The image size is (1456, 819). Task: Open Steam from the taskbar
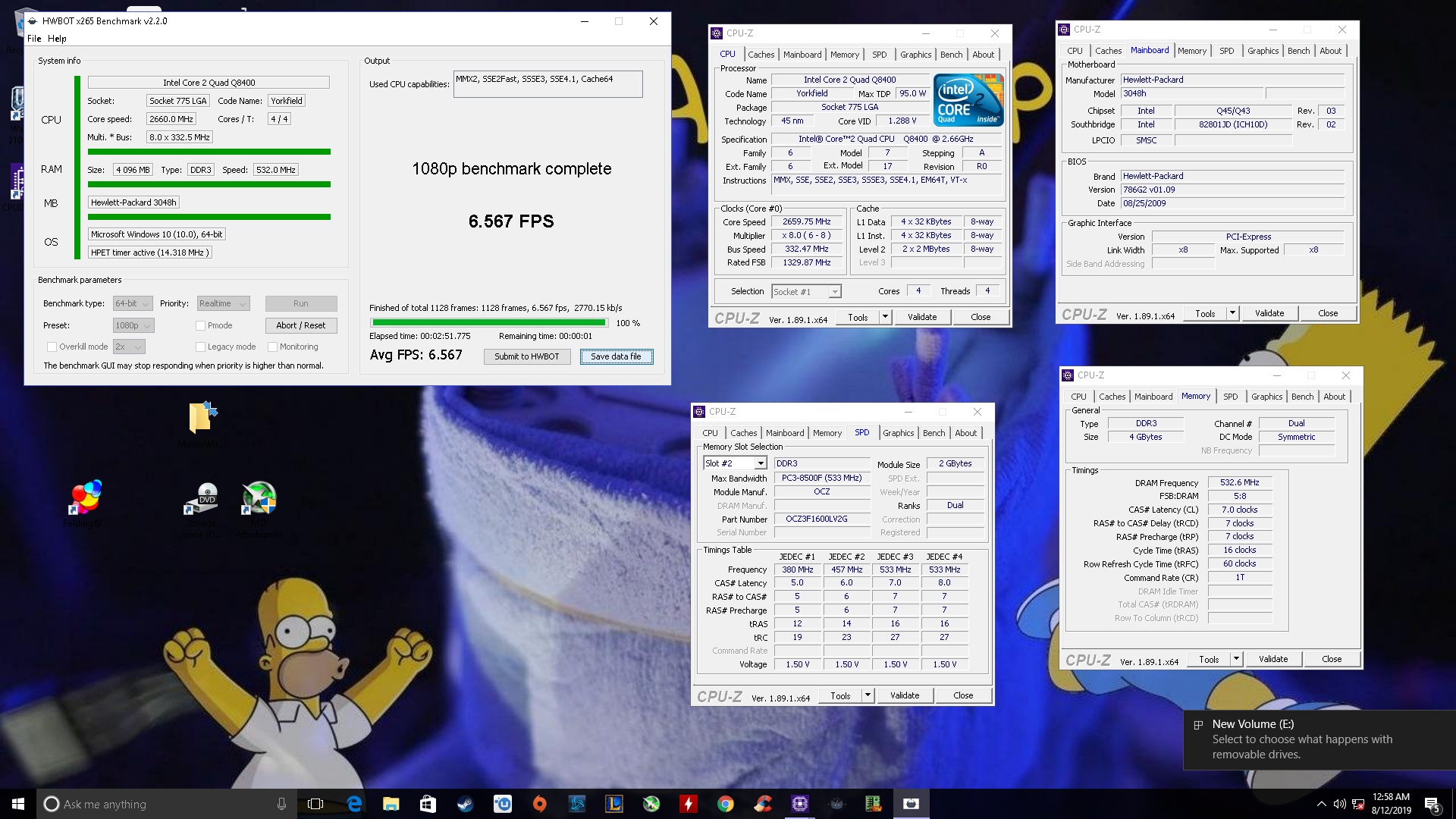tap(465, 804)
